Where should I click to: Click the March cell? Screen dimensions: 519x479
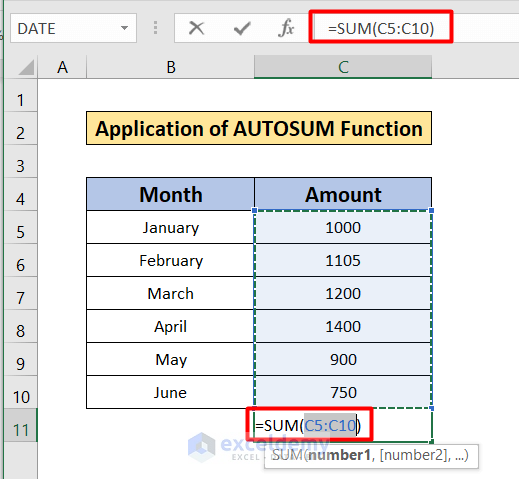170,293
